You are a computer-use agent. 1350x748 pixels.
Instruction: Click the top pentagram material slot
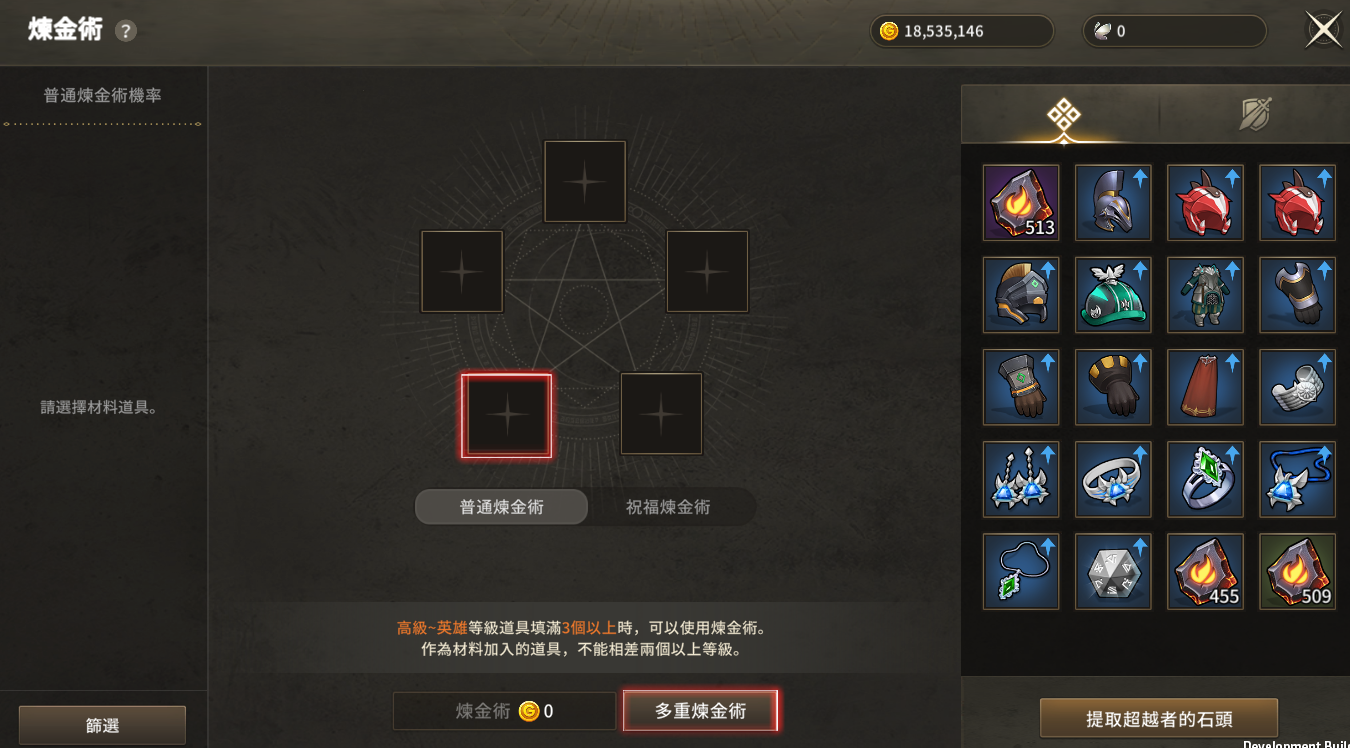coord(585,182)
